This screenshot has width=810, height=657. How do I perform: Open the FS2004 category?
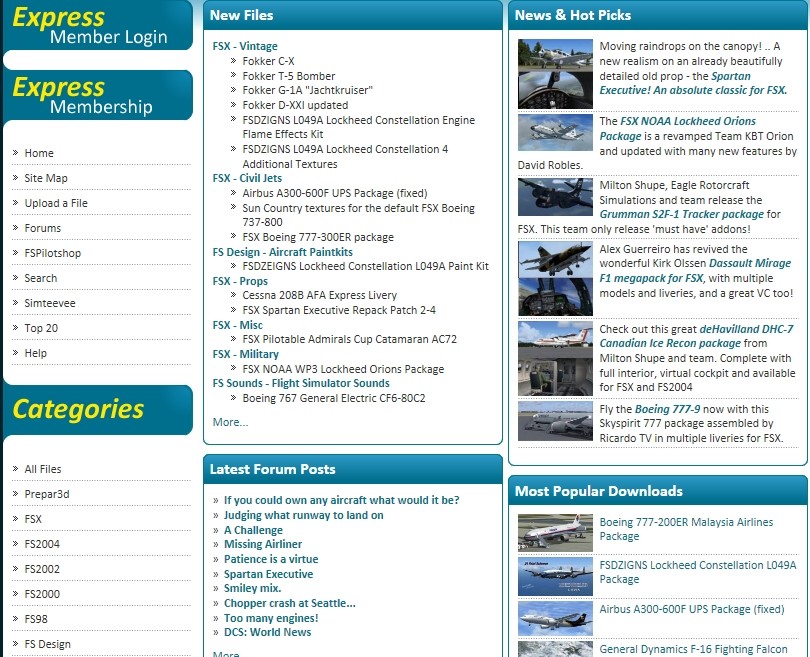pyautogui.click(x=42, y=544)
